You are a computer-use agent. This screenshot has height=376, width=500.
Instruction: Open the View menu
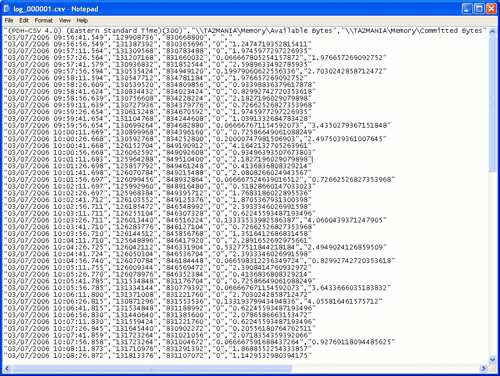pyautogui.click(x=65, y=21)
